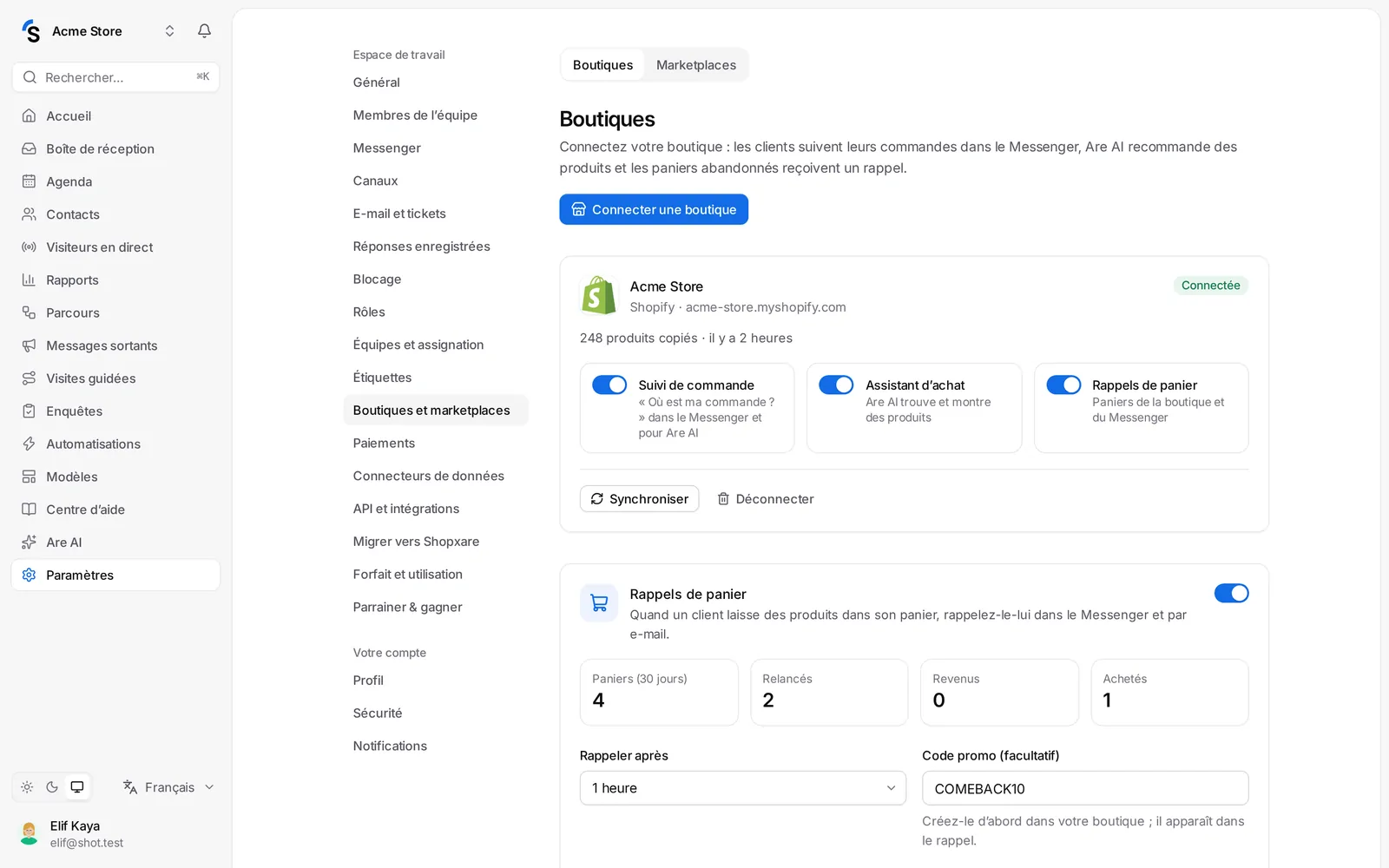Open Rapports chart icon
This screenshot has width=1389, height=868.
click(29, 279)
